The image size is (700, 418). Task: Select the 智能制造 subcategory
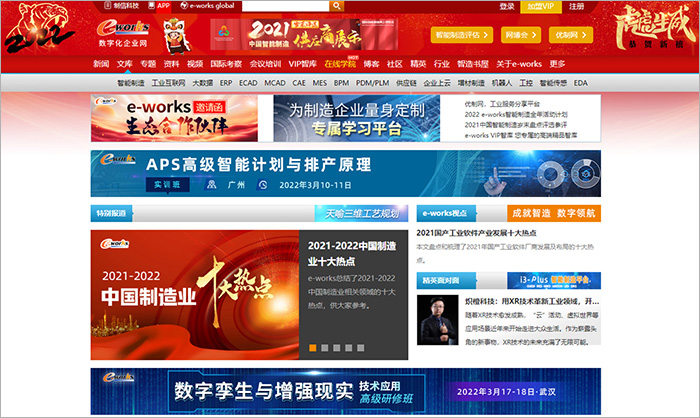[x=131, y=83]
